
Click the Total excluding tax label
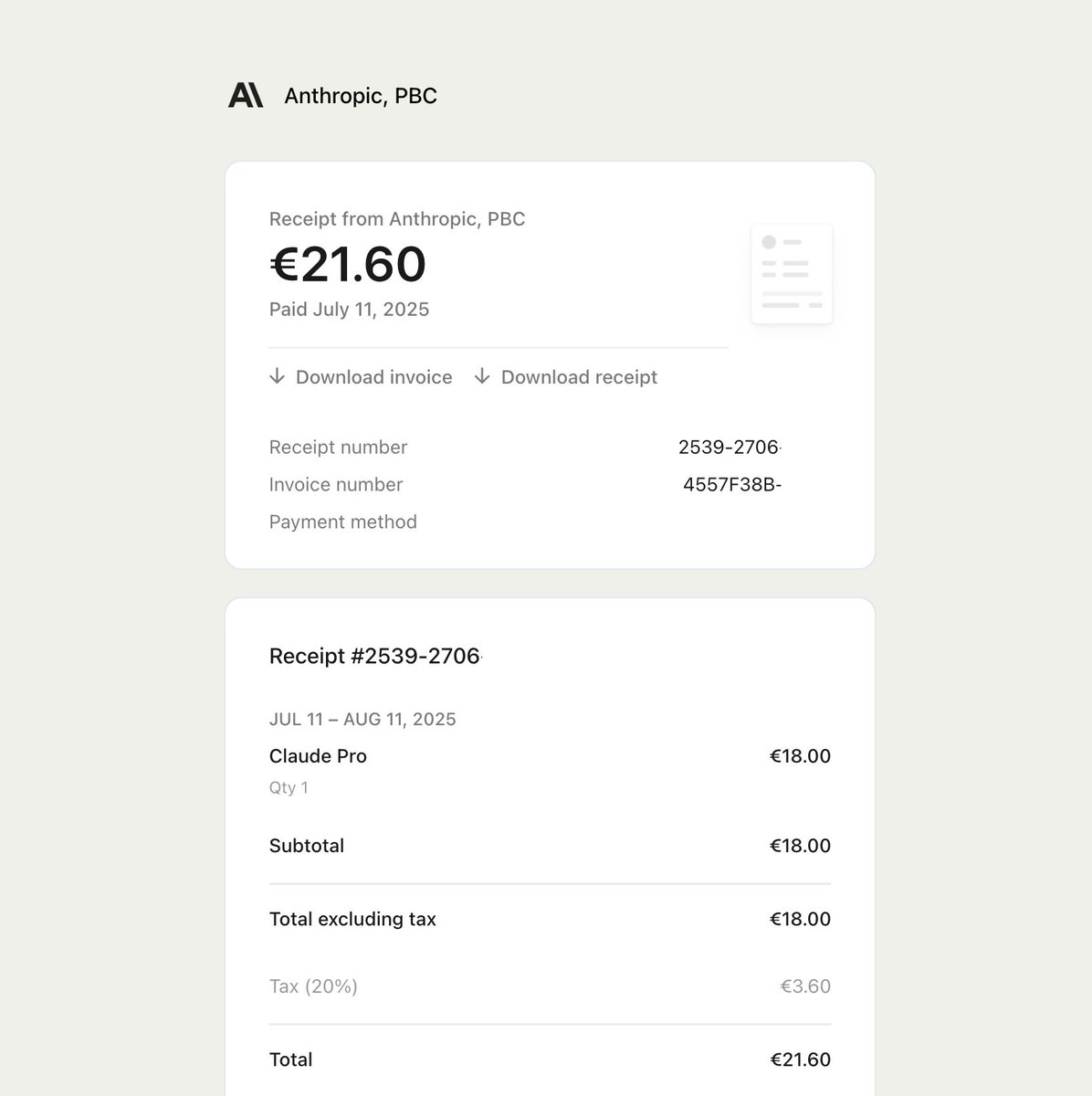click(352, 920)
